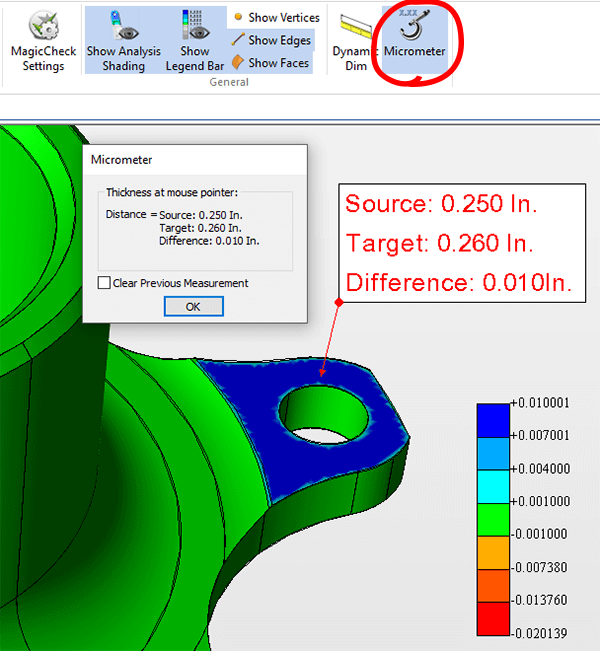Select the Dynamic Dim tool
600x651 pixels.
click(x=355, y=42)
